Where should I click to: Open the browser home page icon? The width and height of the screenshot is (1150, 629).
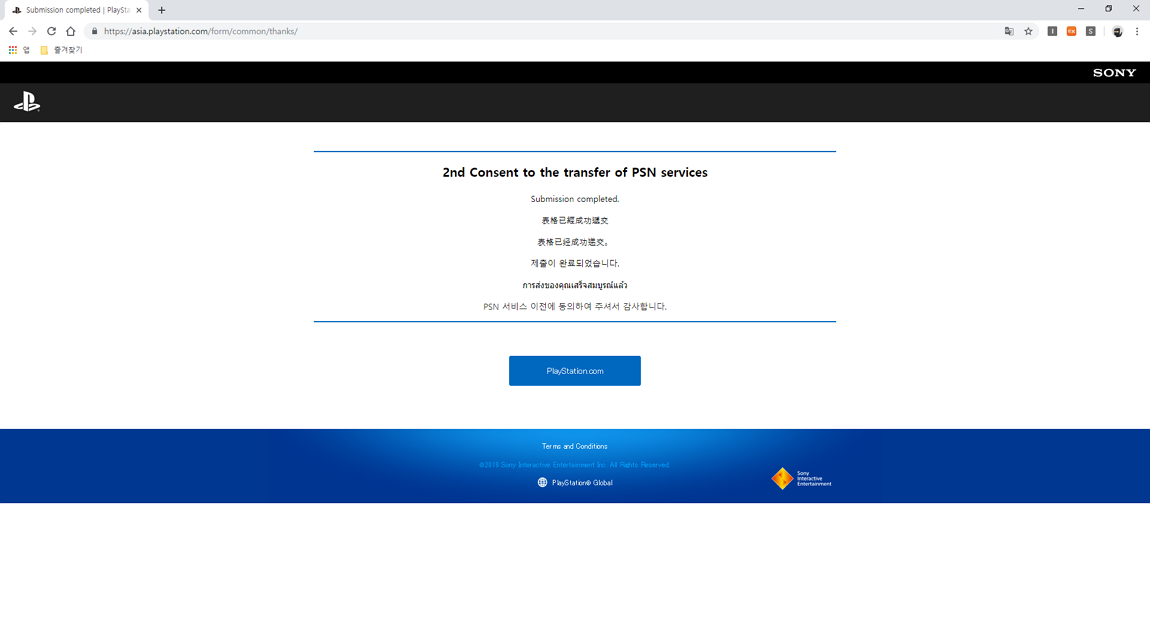click(70, 31)
